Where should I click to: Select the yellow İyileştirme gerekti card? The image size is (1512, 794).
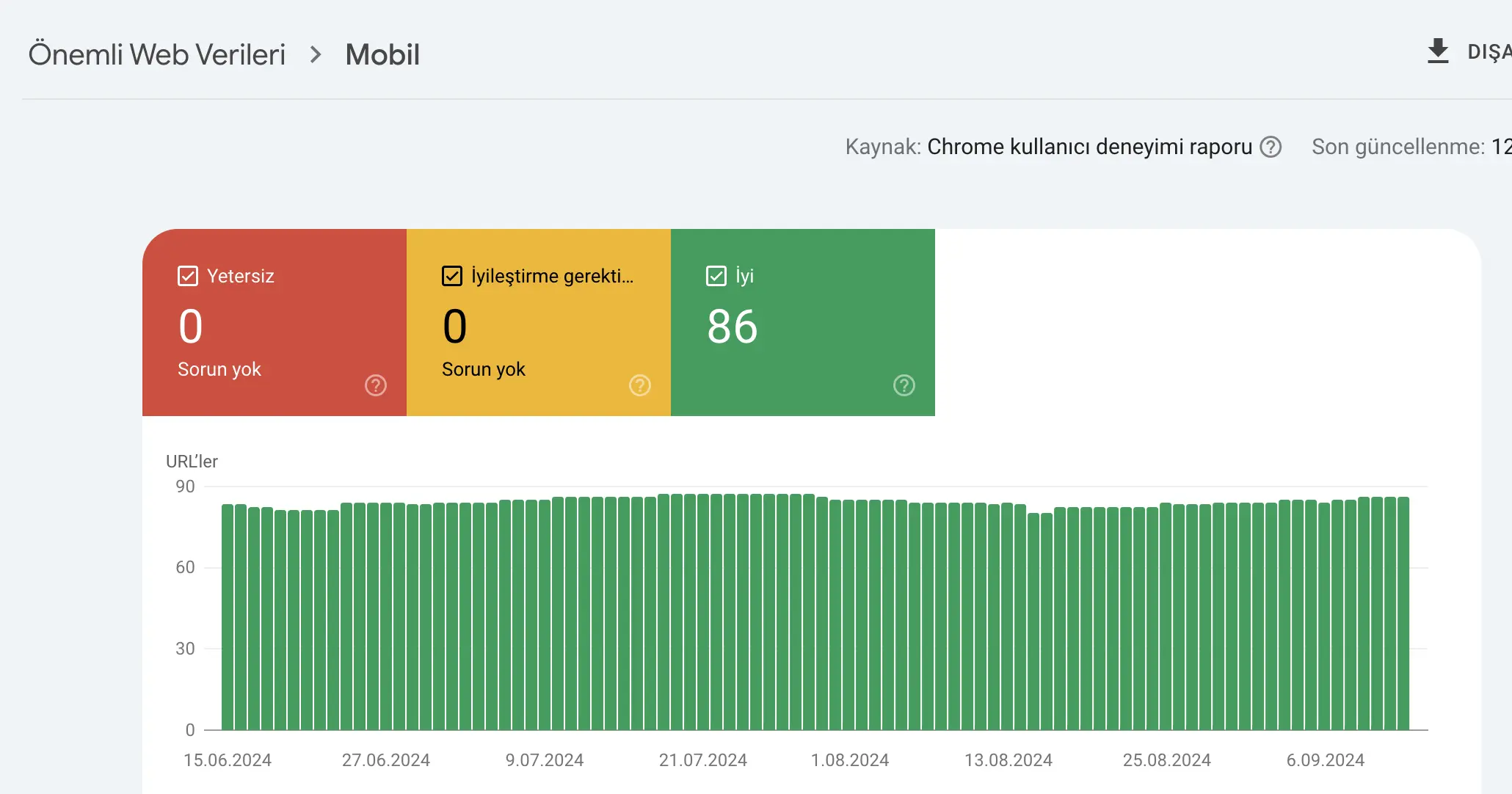[x=539, y=322]
